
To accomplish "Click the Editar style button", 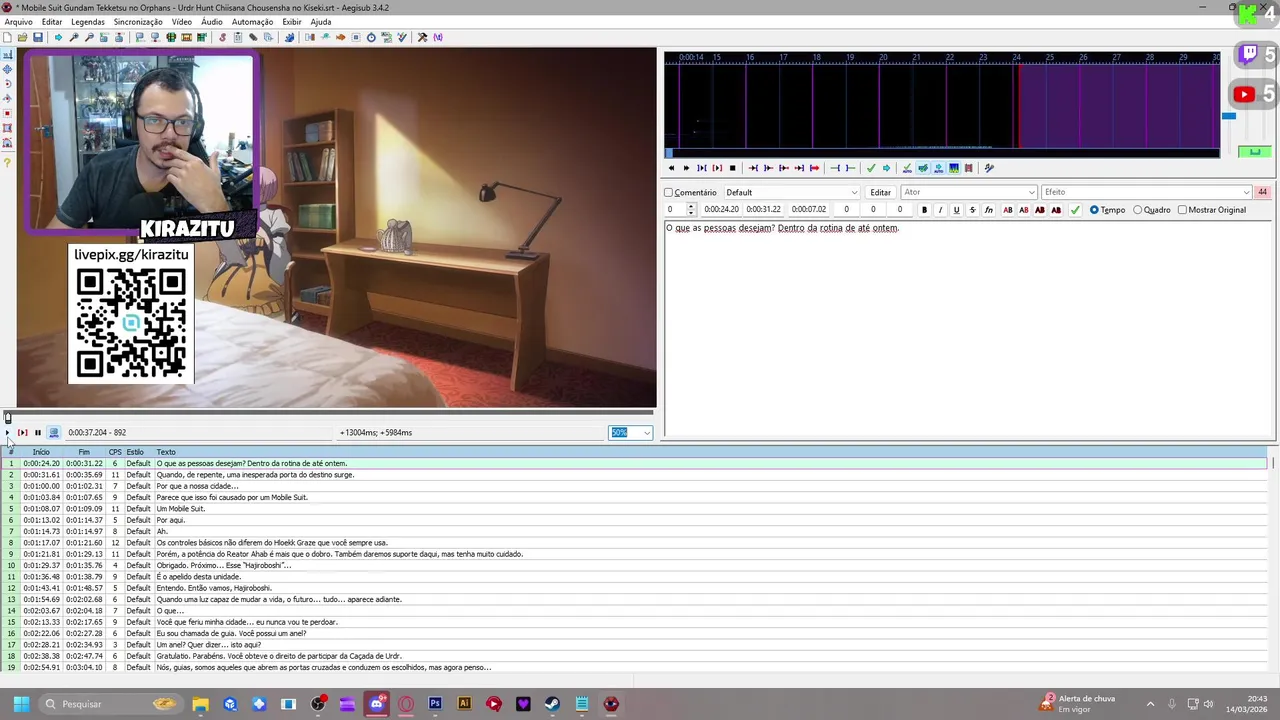I will 880,192.
